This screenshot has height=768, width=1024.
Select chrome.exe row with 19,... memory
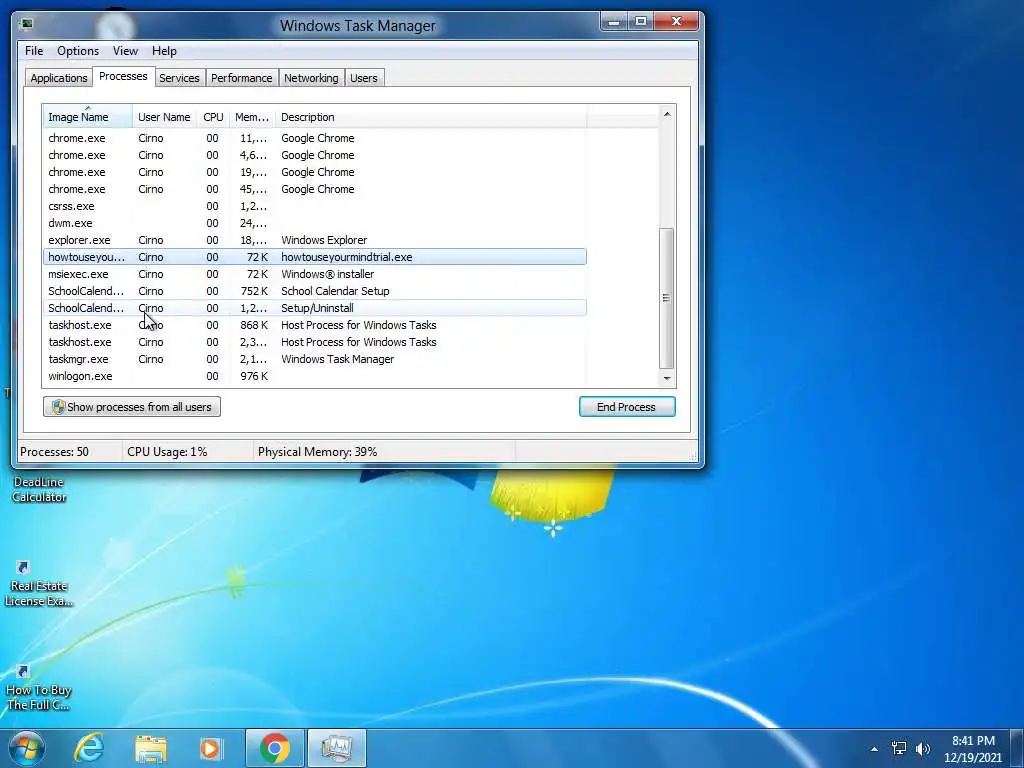click(x=315, y=172)
